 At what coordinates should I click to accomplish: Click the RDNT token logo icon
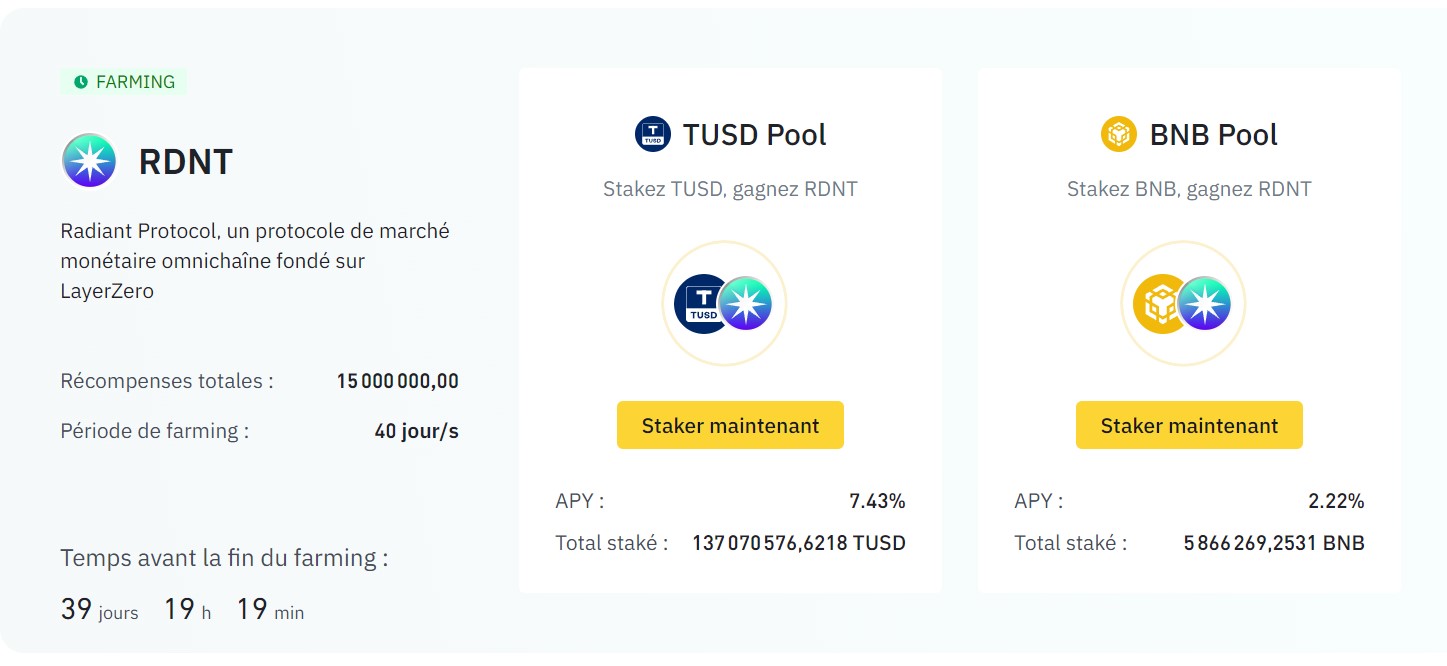[89, 160]
